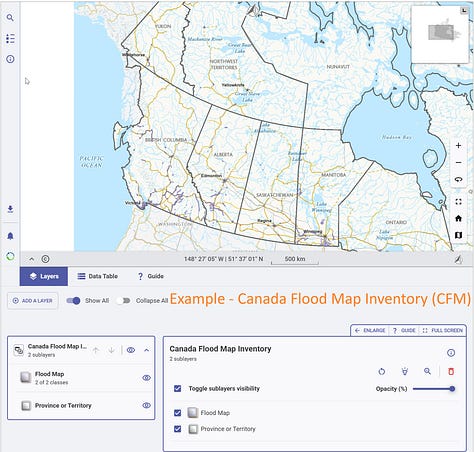Click the Add a Layer button
The image size is (474, 452).
click(33, 301)
